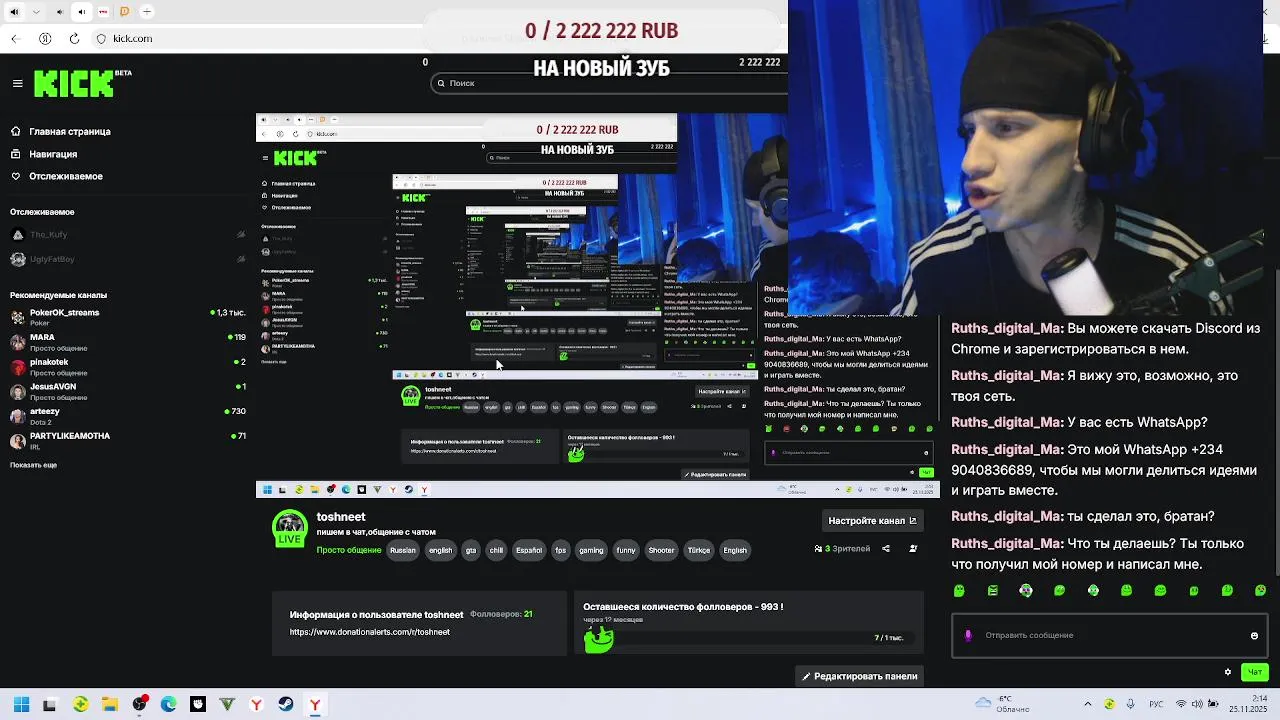
Task: Select the funny tag
Action: pos(626,550)
